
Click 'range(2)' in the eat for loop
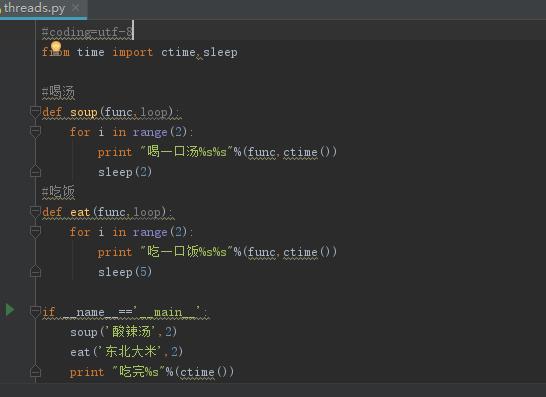click(x=160, y=232)
